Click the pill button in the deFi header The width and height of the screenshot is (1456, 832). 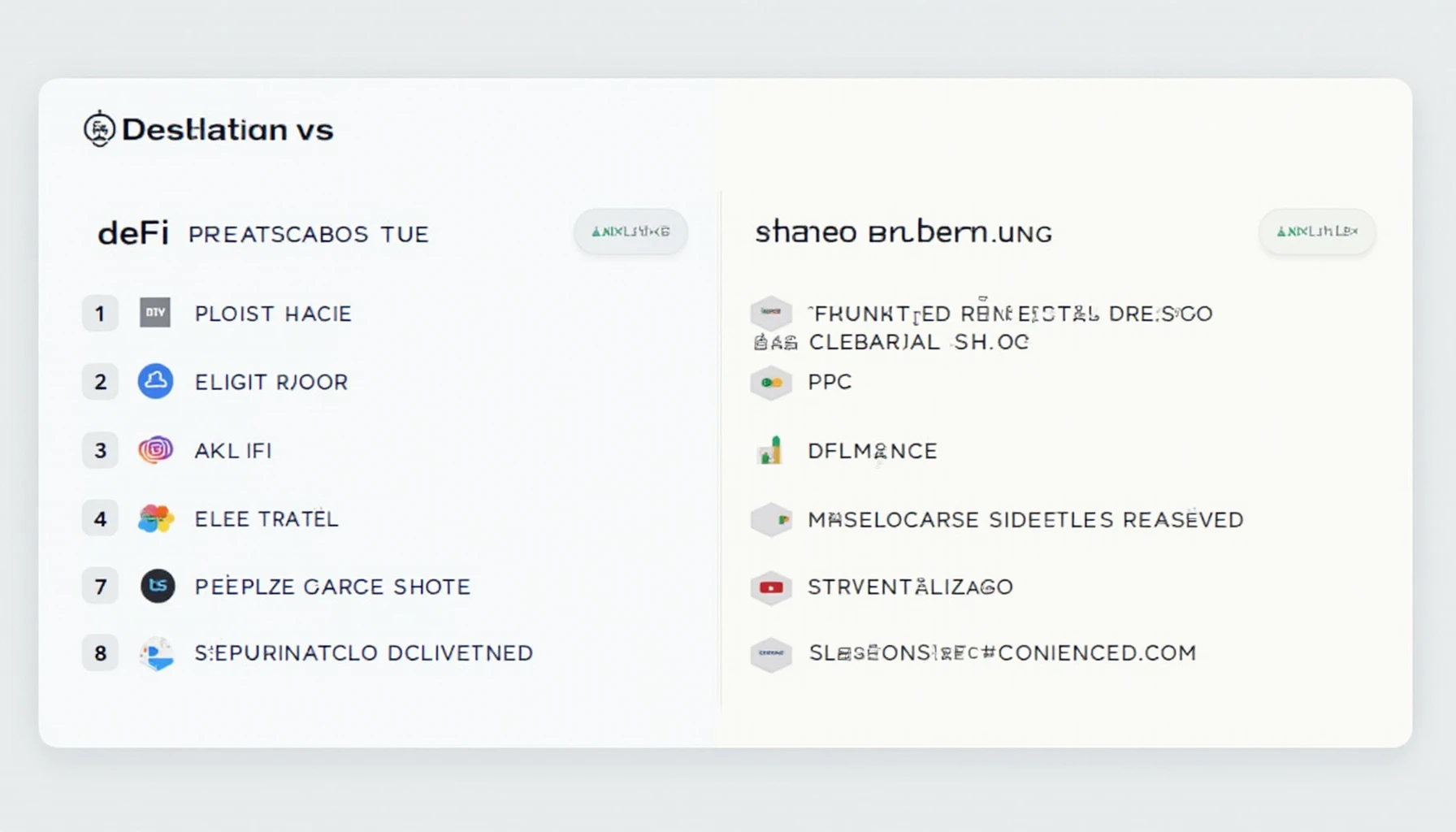pos(630,232)
